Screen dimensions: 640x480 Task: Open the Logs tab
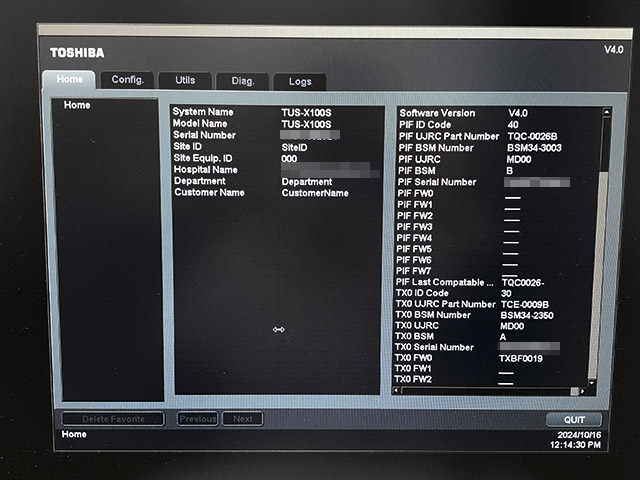(300, 82)
